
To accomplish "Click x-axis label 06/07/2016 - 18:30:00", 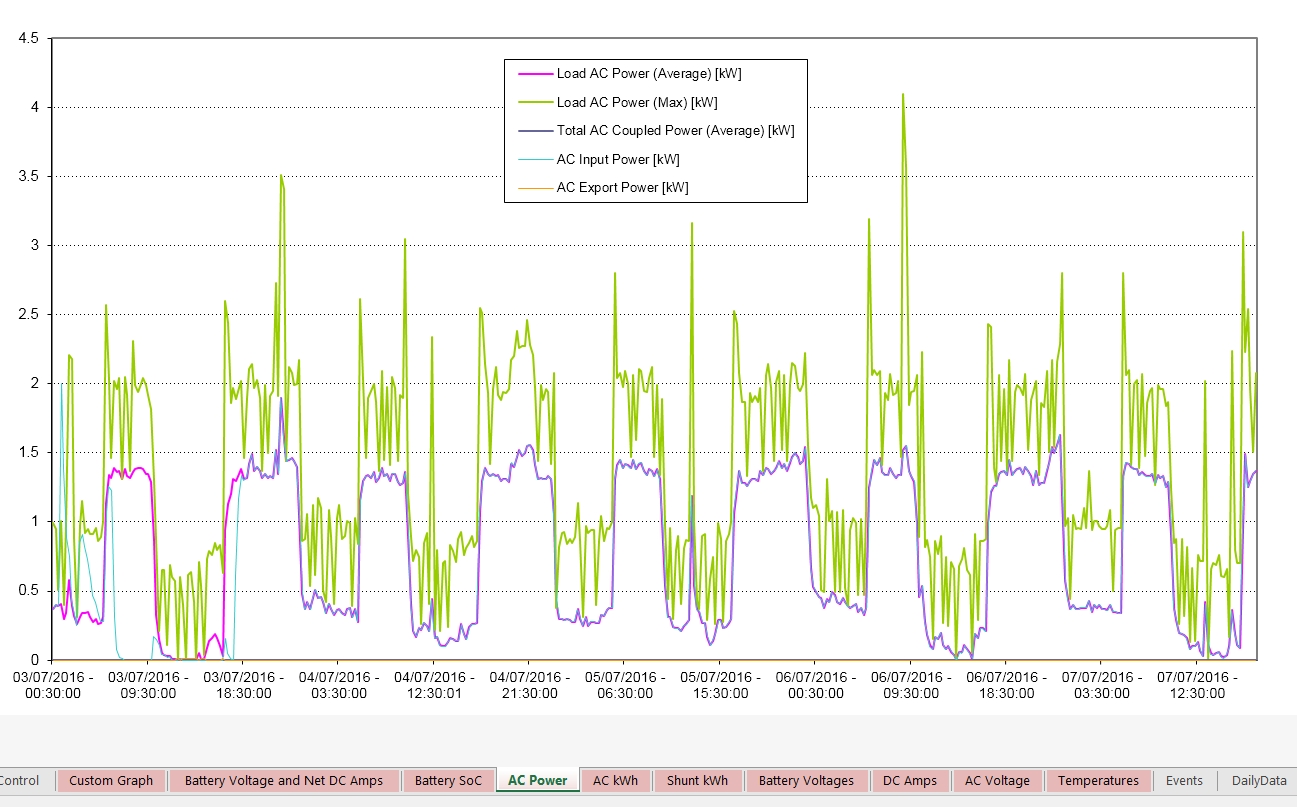I will [x=1006, y=685].
